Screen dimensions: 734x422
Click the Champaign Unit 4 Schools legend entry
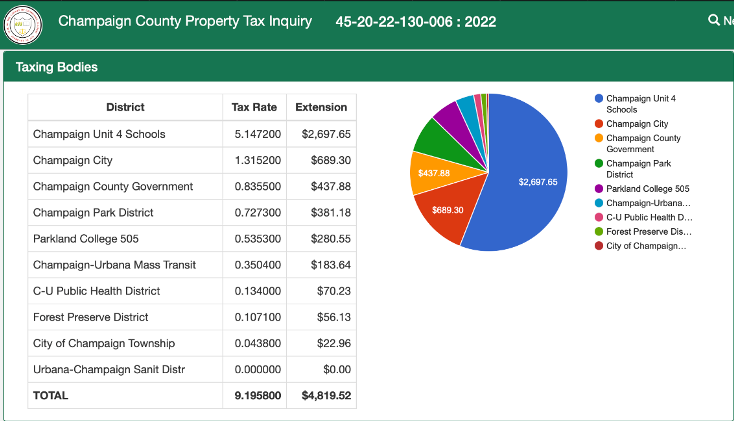pyautogui.click(x=636, y=104)
